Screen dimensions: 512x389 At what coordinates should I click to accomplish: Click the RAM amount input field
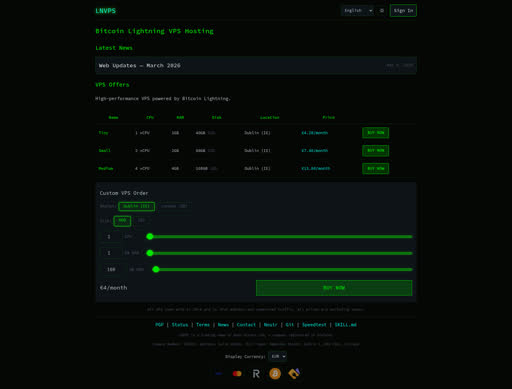(111, 253)
